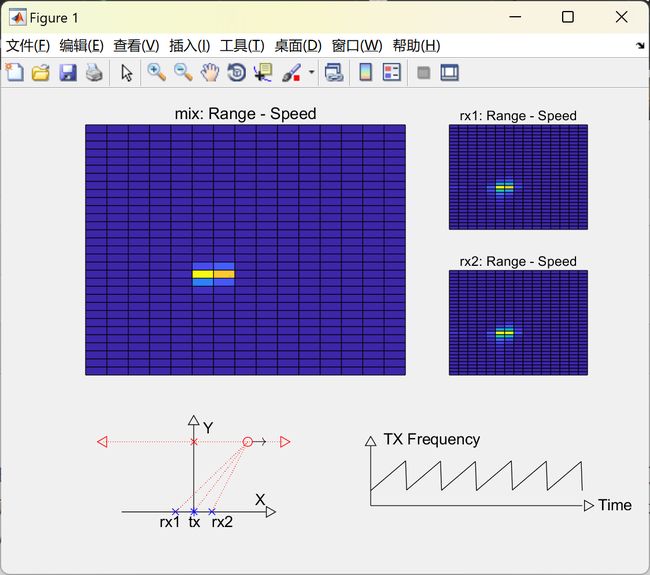Click the X axis label

(260, 500)
